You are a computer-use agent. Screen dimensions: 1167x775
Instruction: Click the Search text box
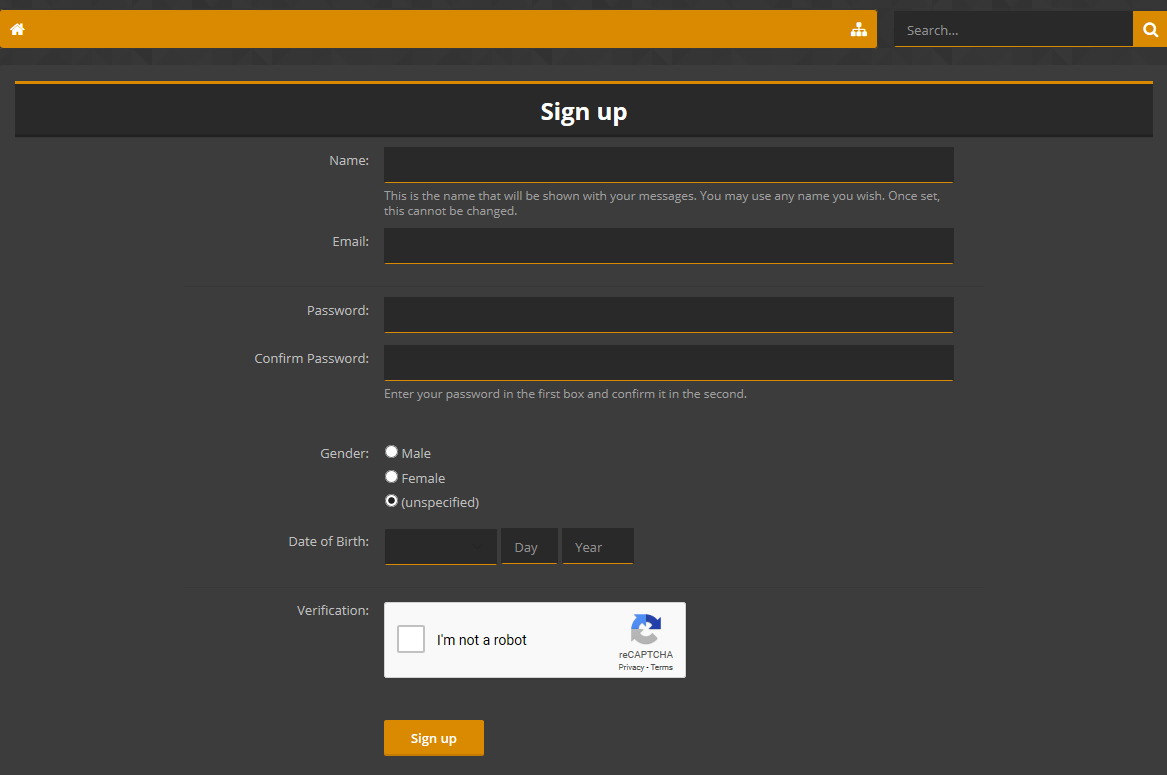[x=1013, y=30]
